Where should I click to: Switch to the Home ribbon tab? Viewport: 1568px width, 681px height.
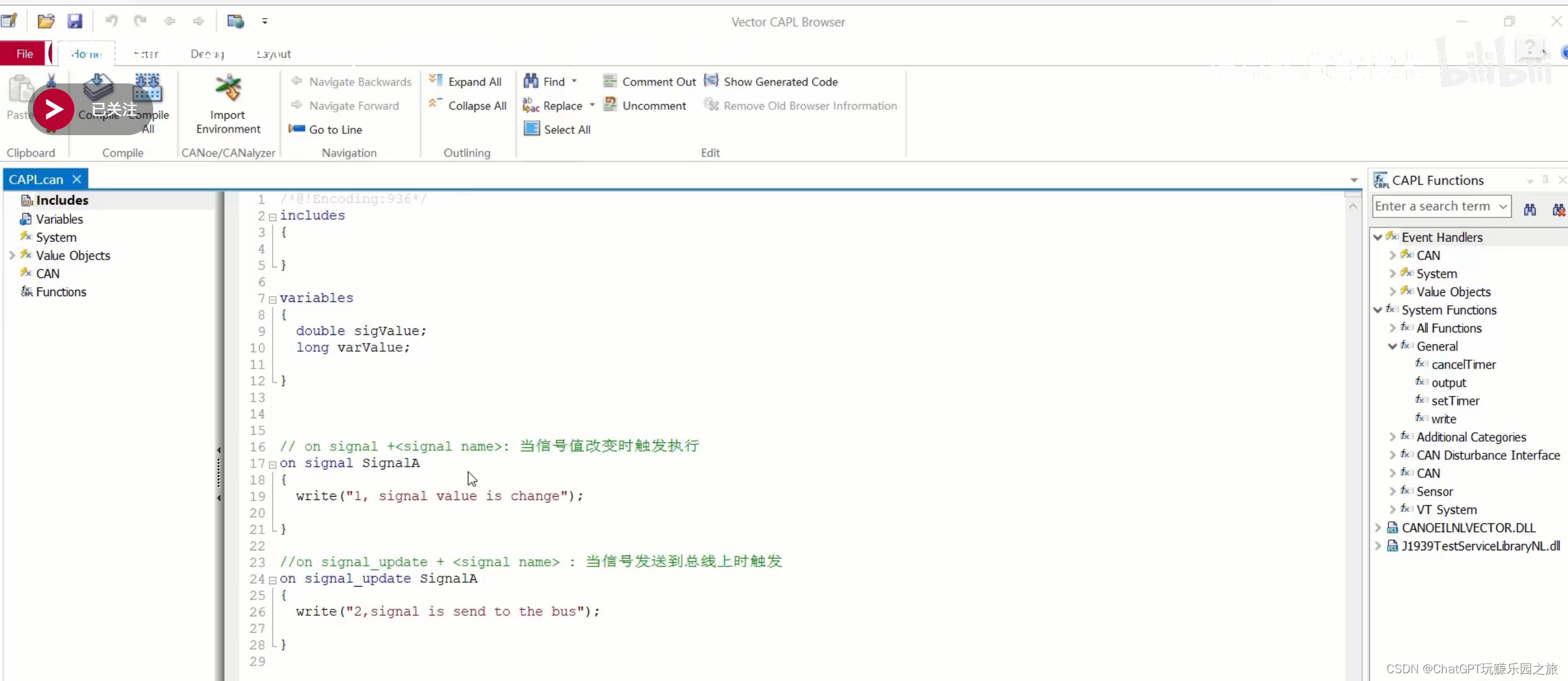86,54
